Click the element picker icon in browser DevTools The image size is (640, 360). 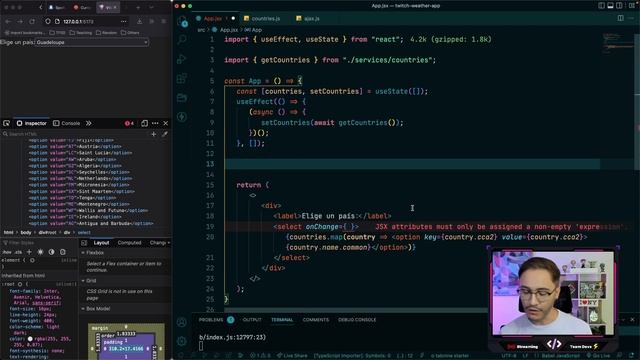[7, 123]
